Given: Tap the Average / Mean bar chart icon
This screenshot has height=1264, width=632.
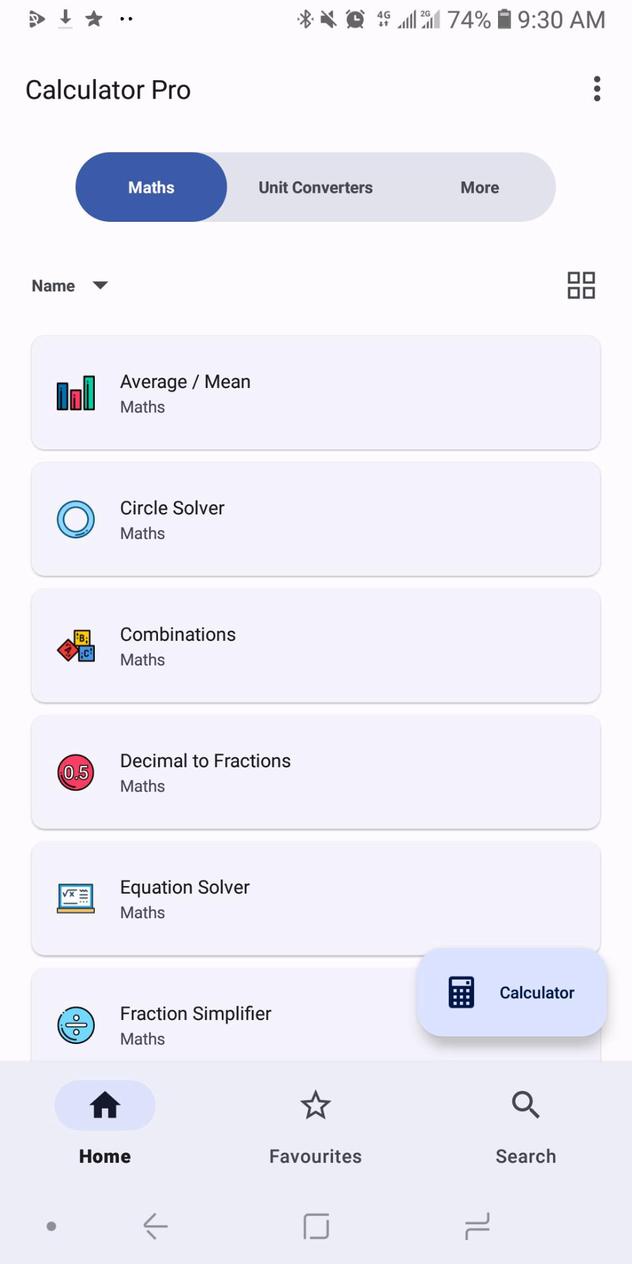Looking at the screenshot, I should [76, 393].
